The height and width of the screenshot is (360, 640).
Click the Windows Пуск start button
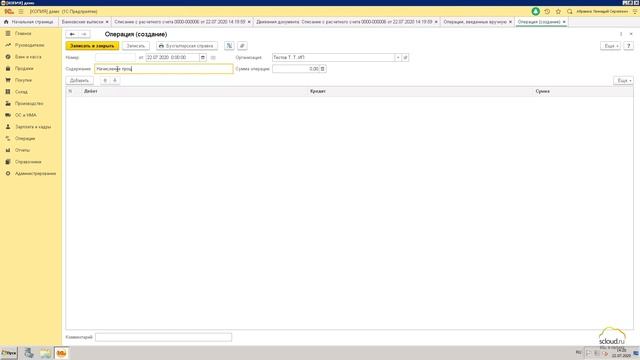[9, 353]
